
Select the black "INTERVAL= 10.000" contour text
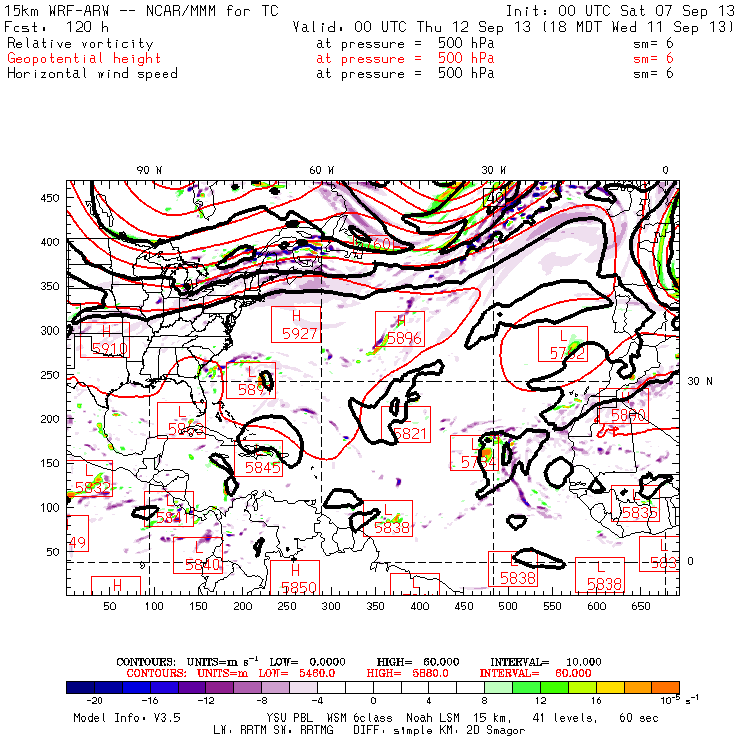tap(546, 662)
